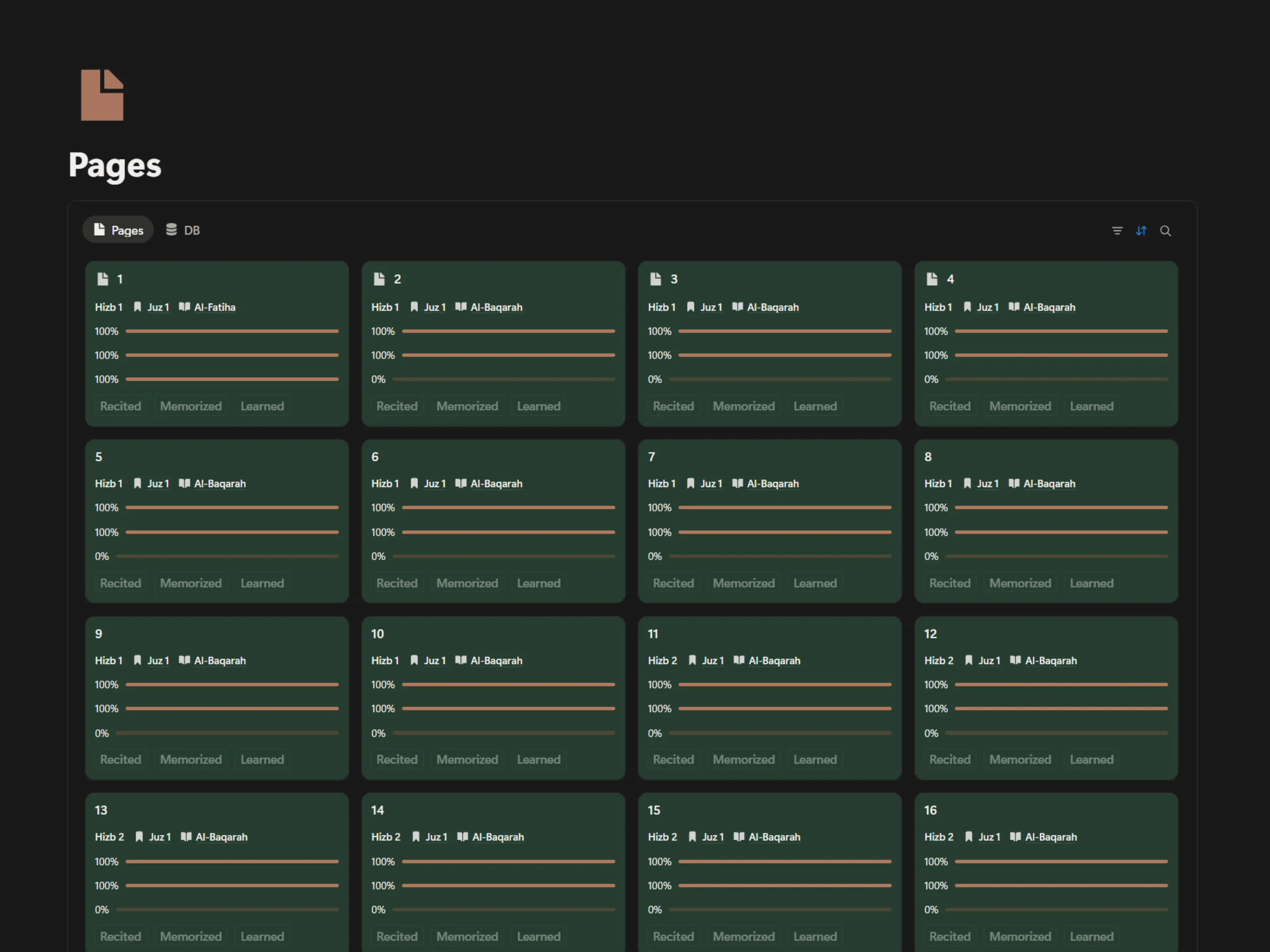Click the Al-Baqarah book icon on card 9
Image resolution: width=1270 pixels, height=952 pixels.
pos(184,660)
